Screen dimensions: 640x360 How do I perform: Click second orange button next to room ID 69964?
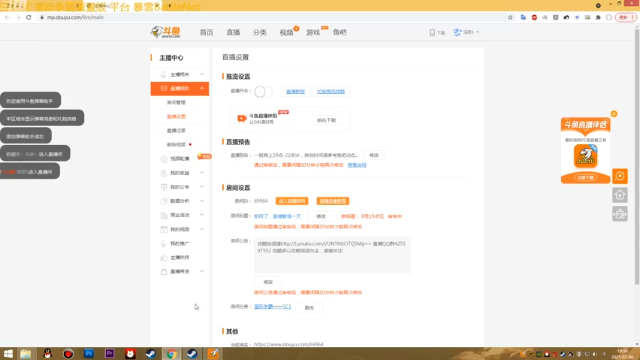333,201
